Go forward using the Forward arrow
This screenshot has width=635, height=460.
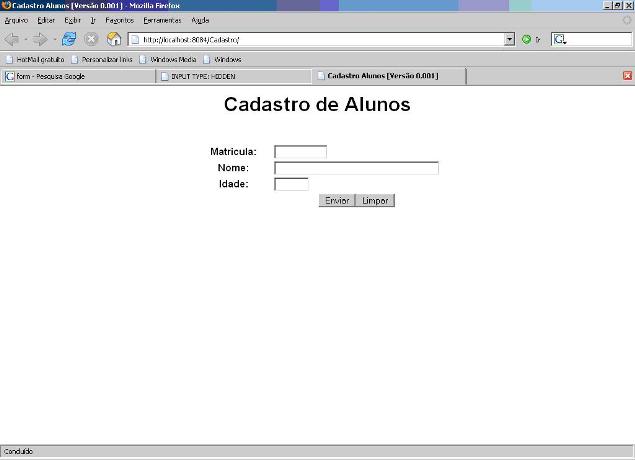(40, 39)
